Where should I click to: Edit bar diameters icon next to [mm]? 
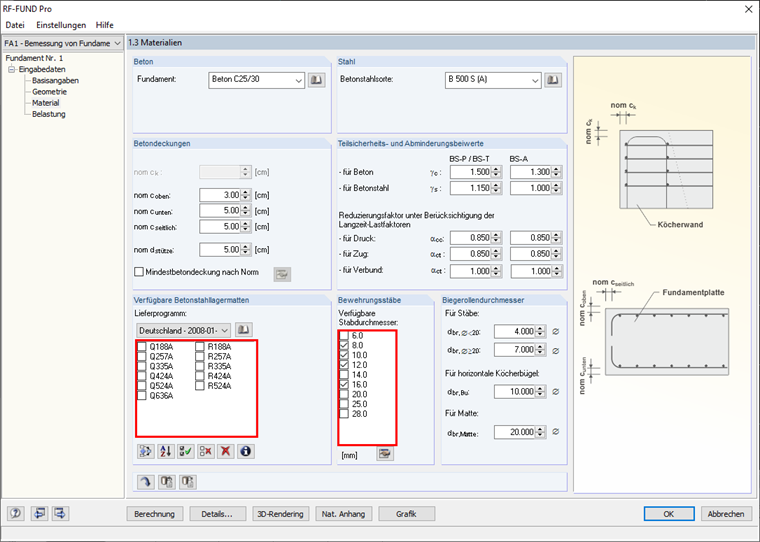385,454
